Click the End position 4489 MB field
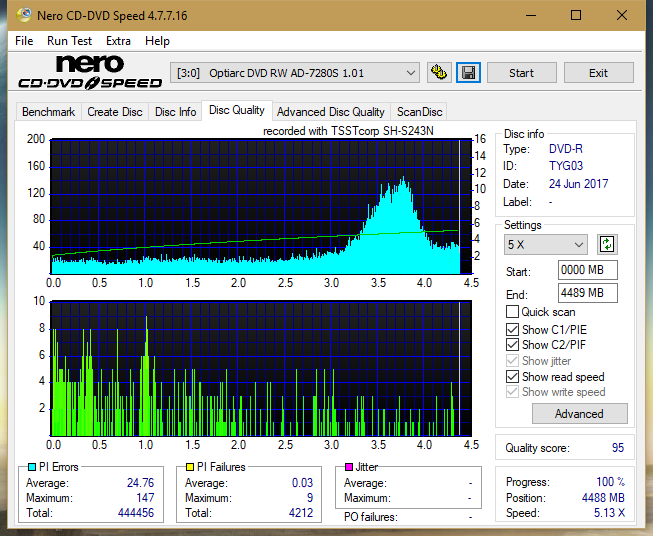Viewport: 653px width, 536px height. (587, 293)
